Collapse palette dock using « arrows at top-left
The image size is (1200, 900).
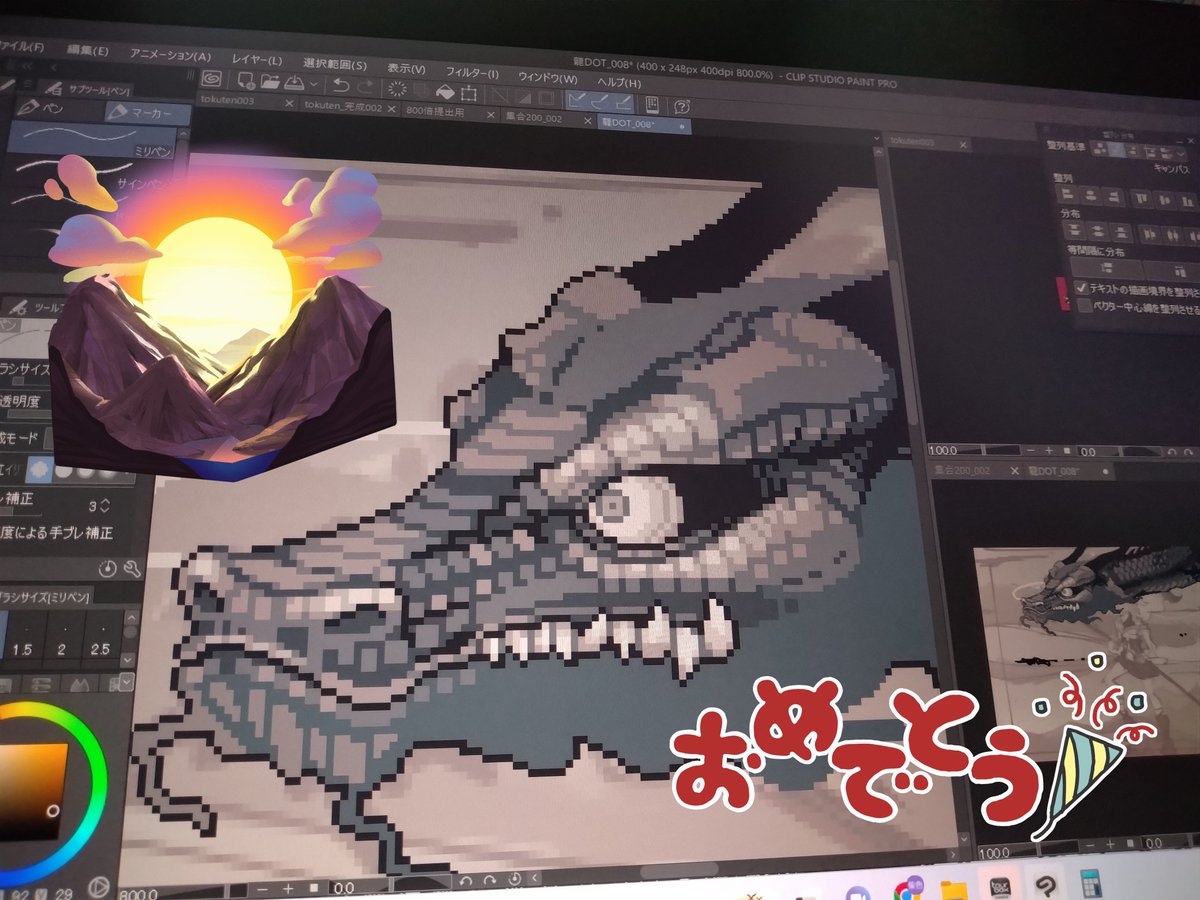click(27, 67)
